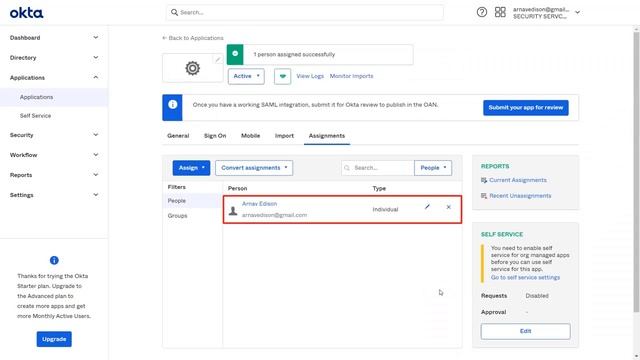Click the top Search field
640x360 pixels.
(305, 12)
